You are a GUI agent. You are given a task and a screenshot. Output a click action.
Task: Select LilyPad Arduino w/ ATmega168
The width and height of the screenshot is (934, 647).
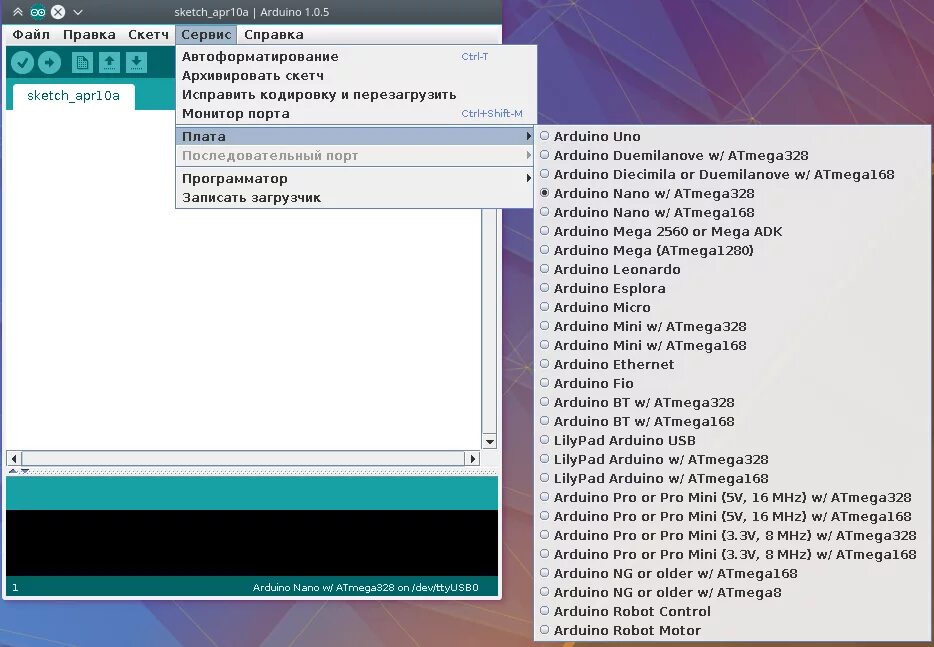(x=732, y=478)
